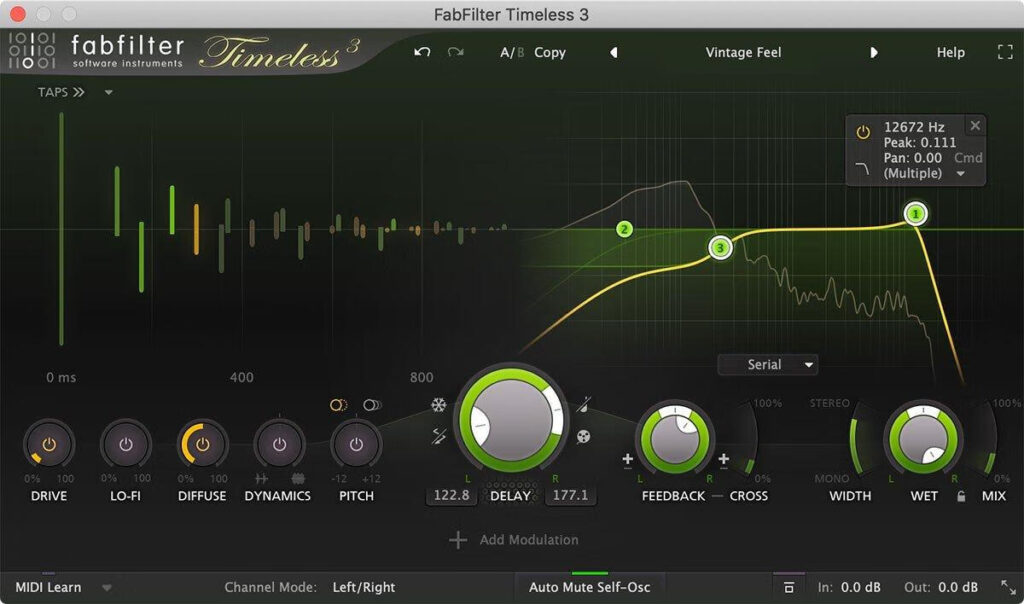
Task: Open the Help menu
Action: (x=950, y=52)
